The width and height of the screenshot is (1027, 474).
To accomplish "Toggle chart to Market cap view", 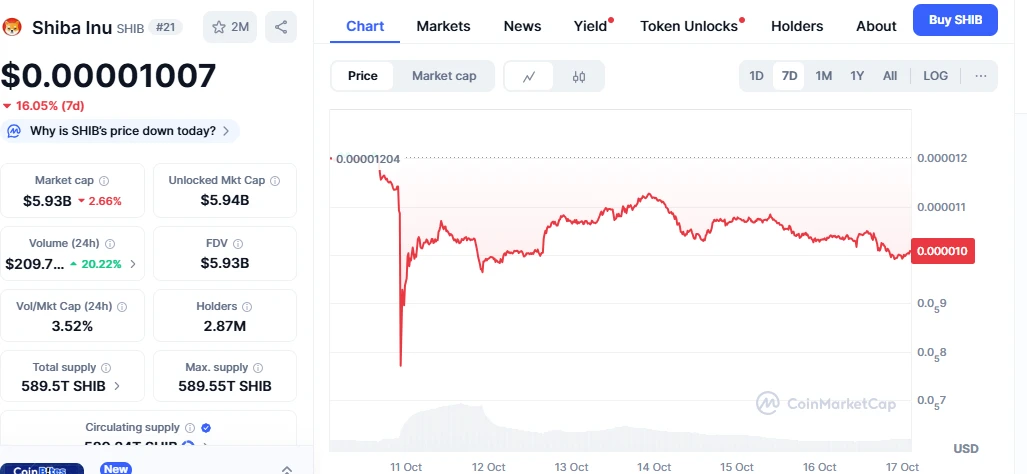I will tap(444, 76).
